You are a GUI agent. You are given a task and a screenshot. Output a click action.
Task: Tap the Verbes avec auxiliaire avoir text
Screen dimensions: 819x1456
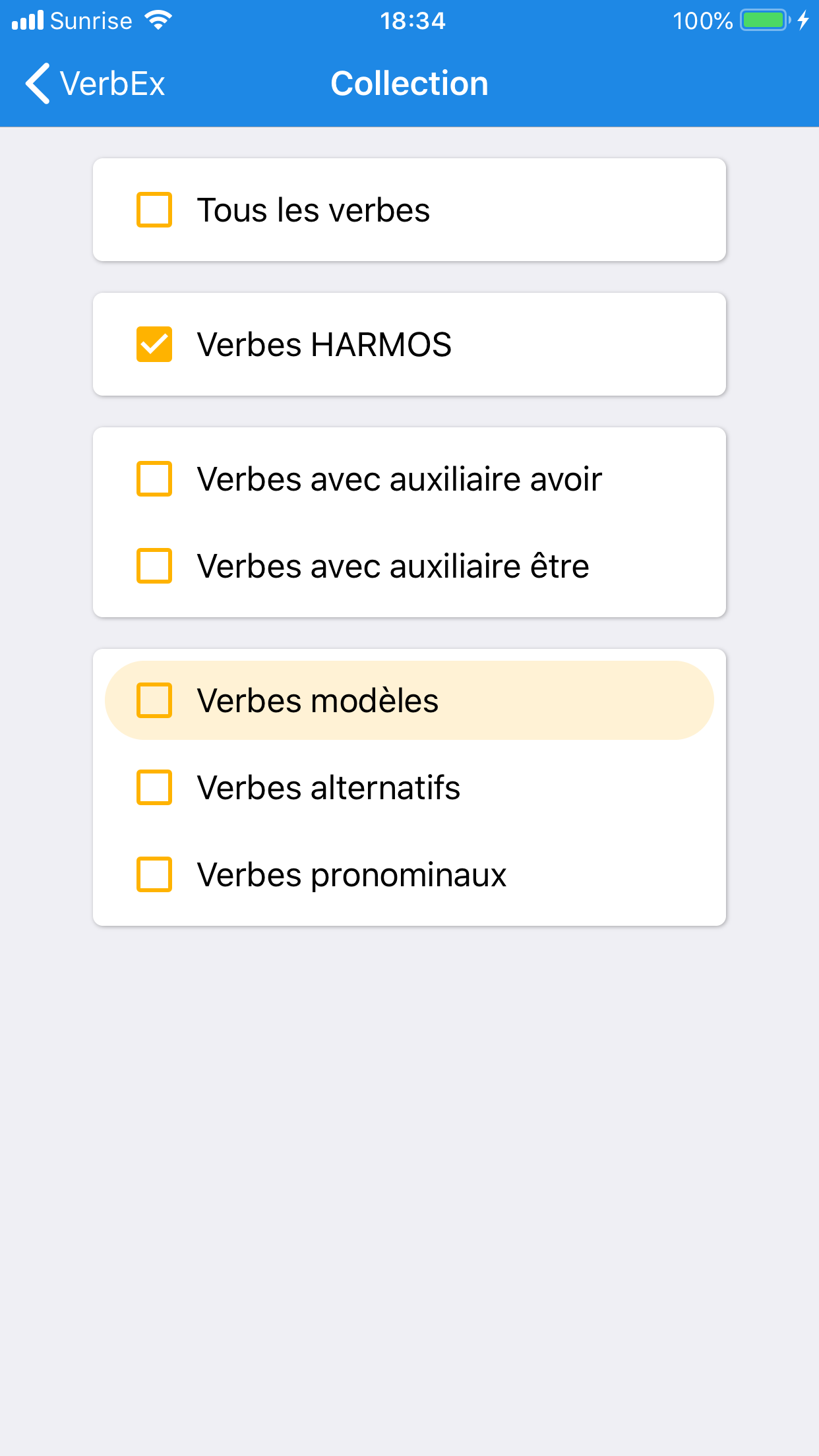[399, 479]
